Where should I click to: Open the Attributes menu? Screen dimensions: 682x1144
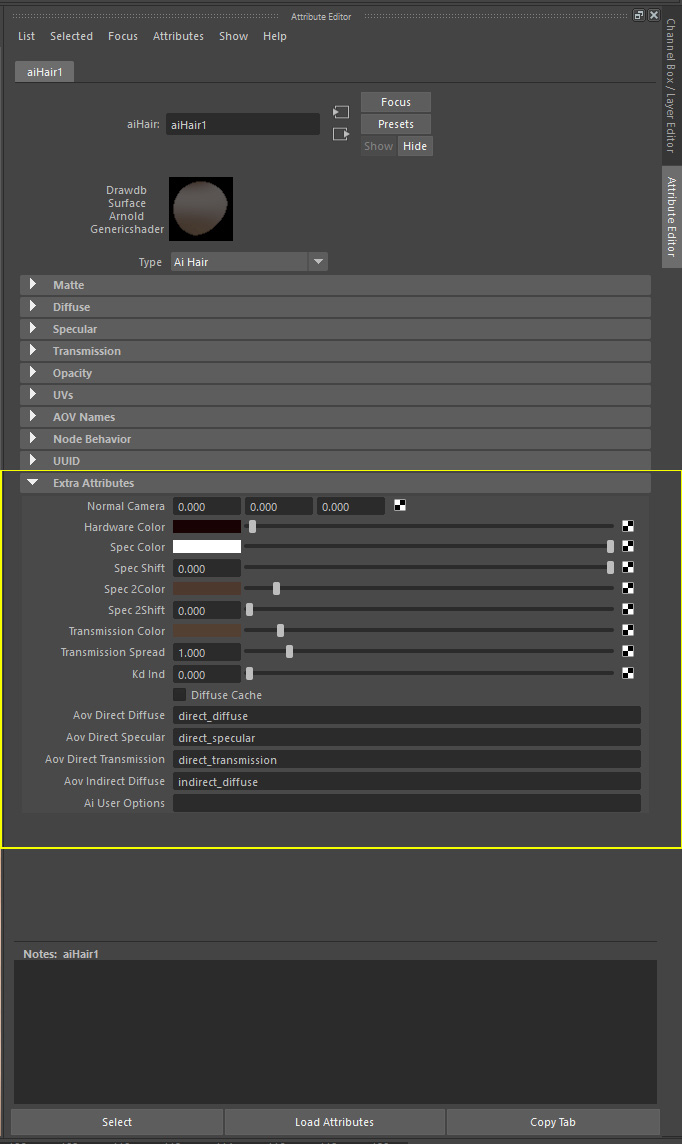[x=178, y=36]
